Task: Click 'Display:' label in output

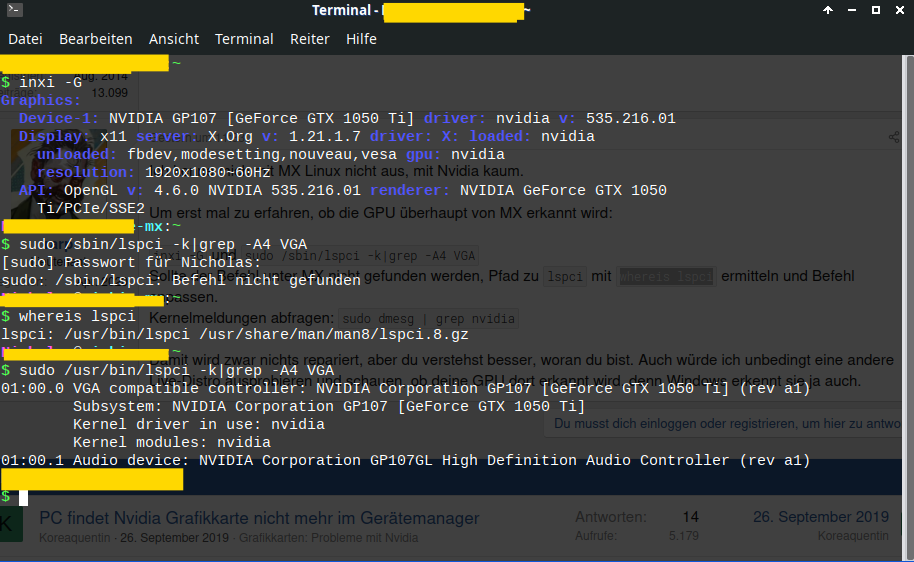Action: pos(55,136)
